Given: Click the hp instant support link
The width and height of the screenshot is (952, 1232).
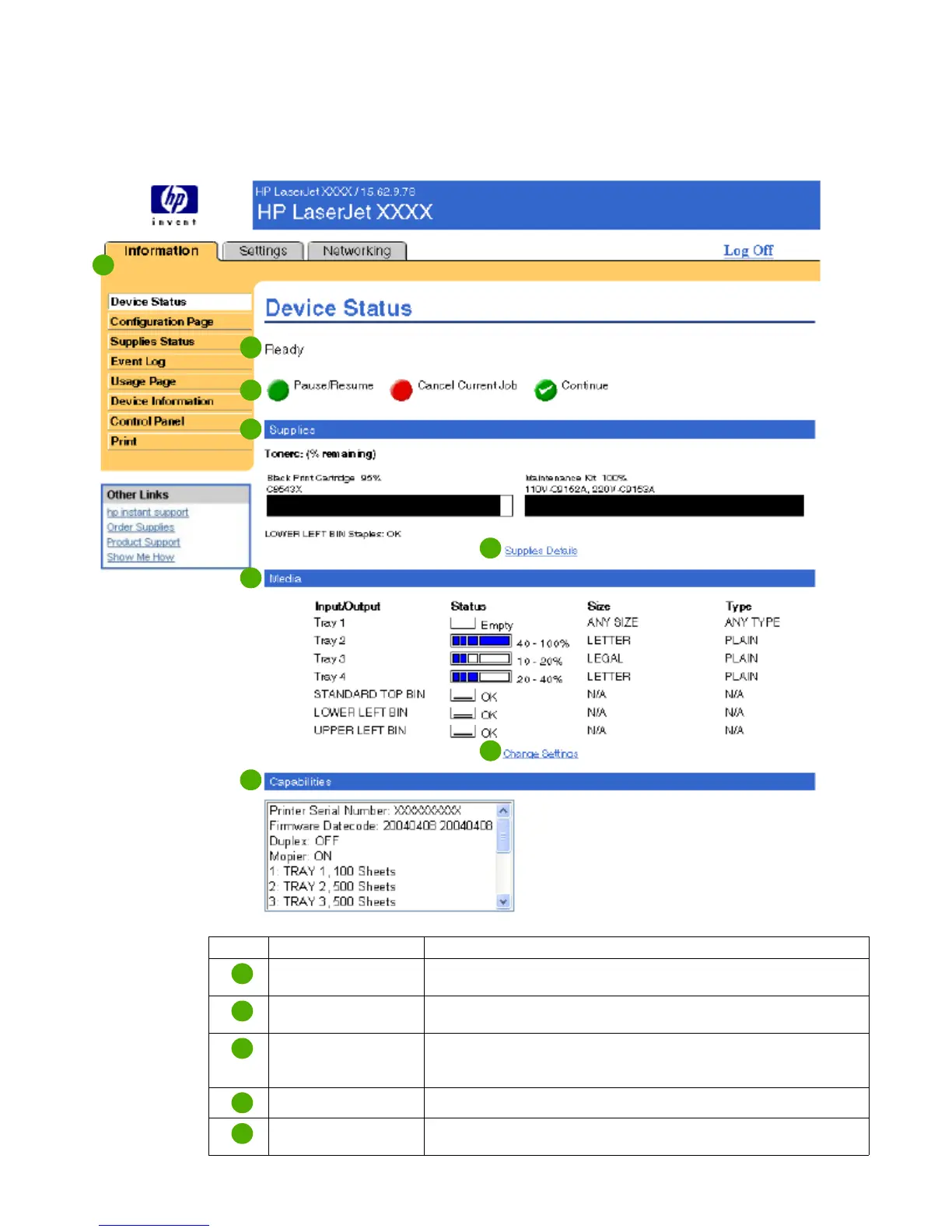Looking at the screenshot, I should tap(148, 513).
